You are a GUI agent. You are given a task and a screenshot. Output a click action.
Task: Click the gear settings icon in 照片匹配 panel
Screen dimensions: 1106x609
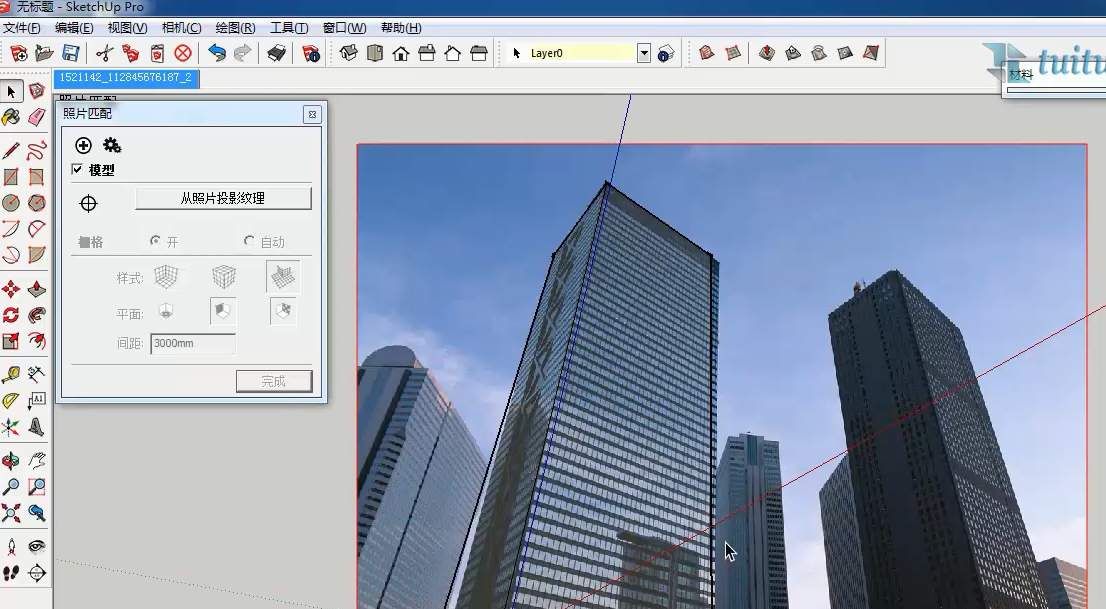click(112, 146)
